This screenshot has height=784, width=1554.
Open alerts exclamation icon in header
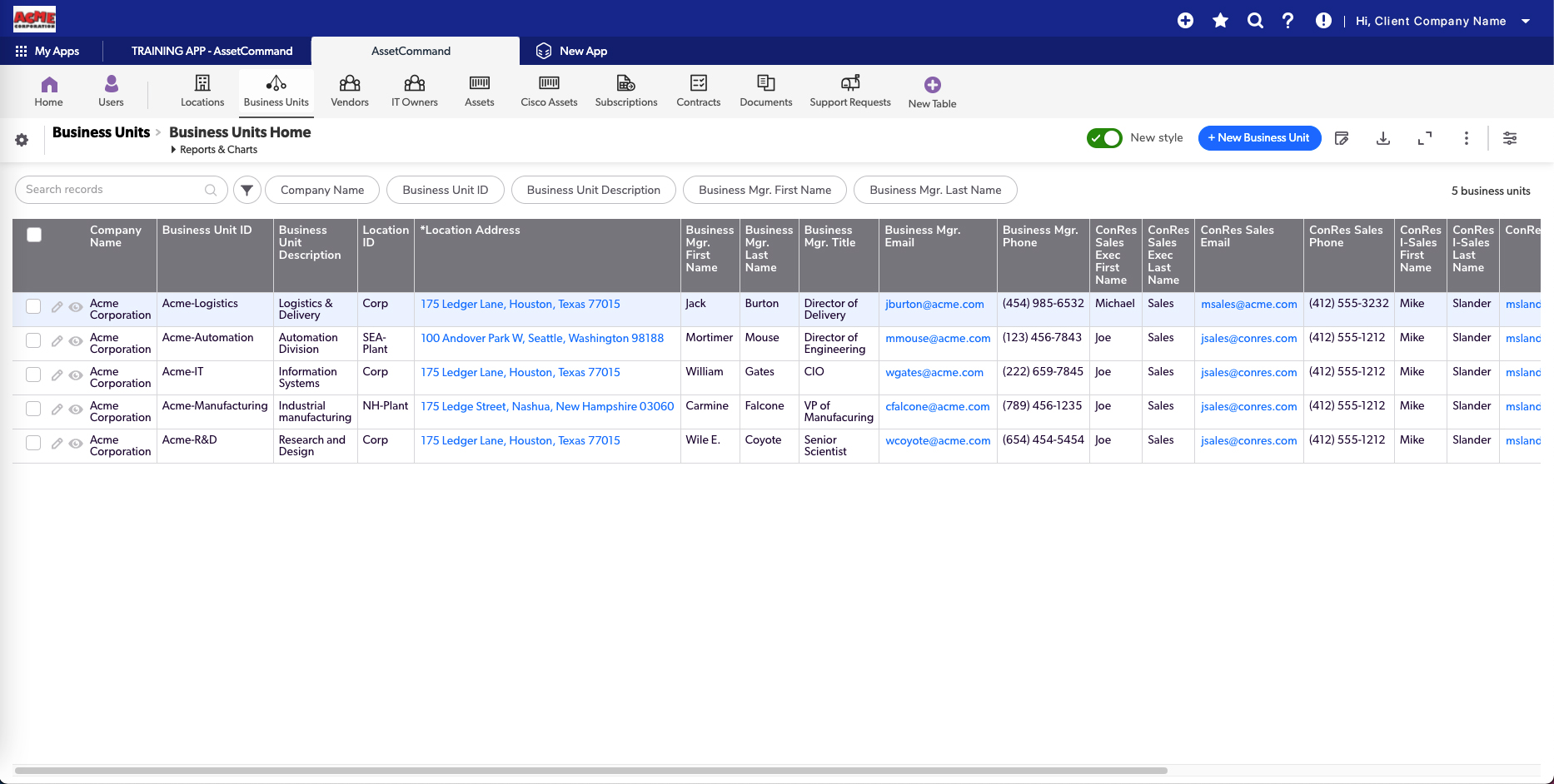click(x=1323, y=21)
